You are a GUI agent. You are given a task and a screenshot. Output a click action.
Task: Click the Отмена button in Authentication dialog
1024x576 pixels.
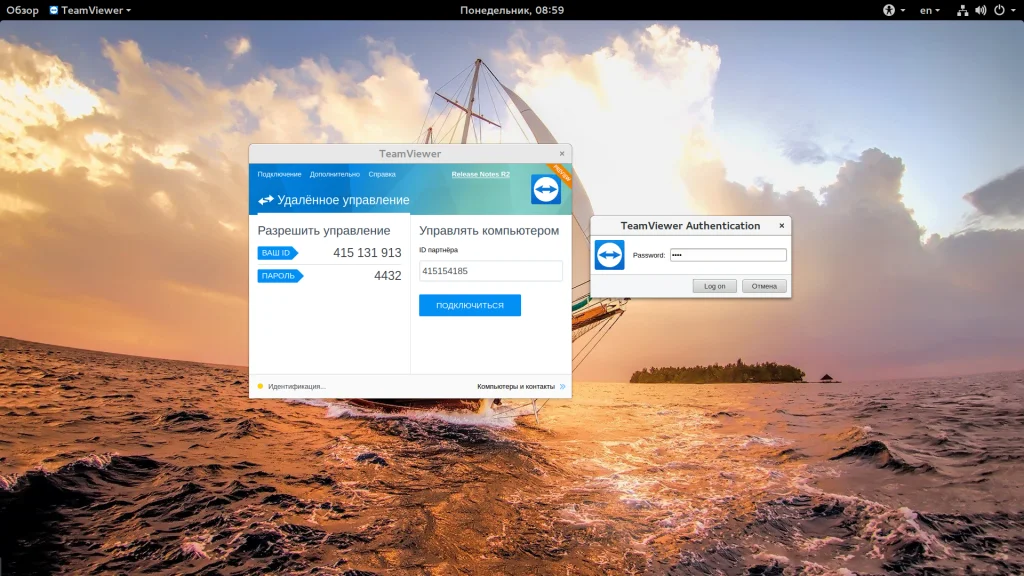pyautogui.click(x=764, y=286)
